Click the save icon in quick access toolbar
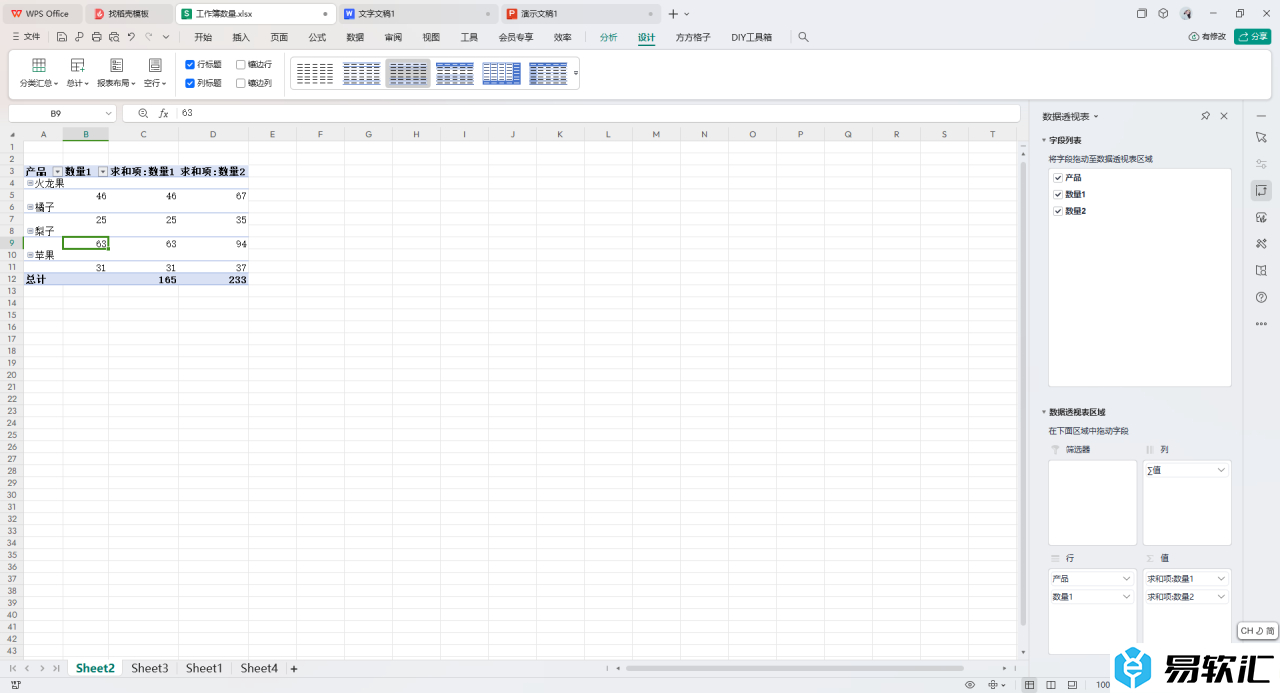 [x=62, y=37]
